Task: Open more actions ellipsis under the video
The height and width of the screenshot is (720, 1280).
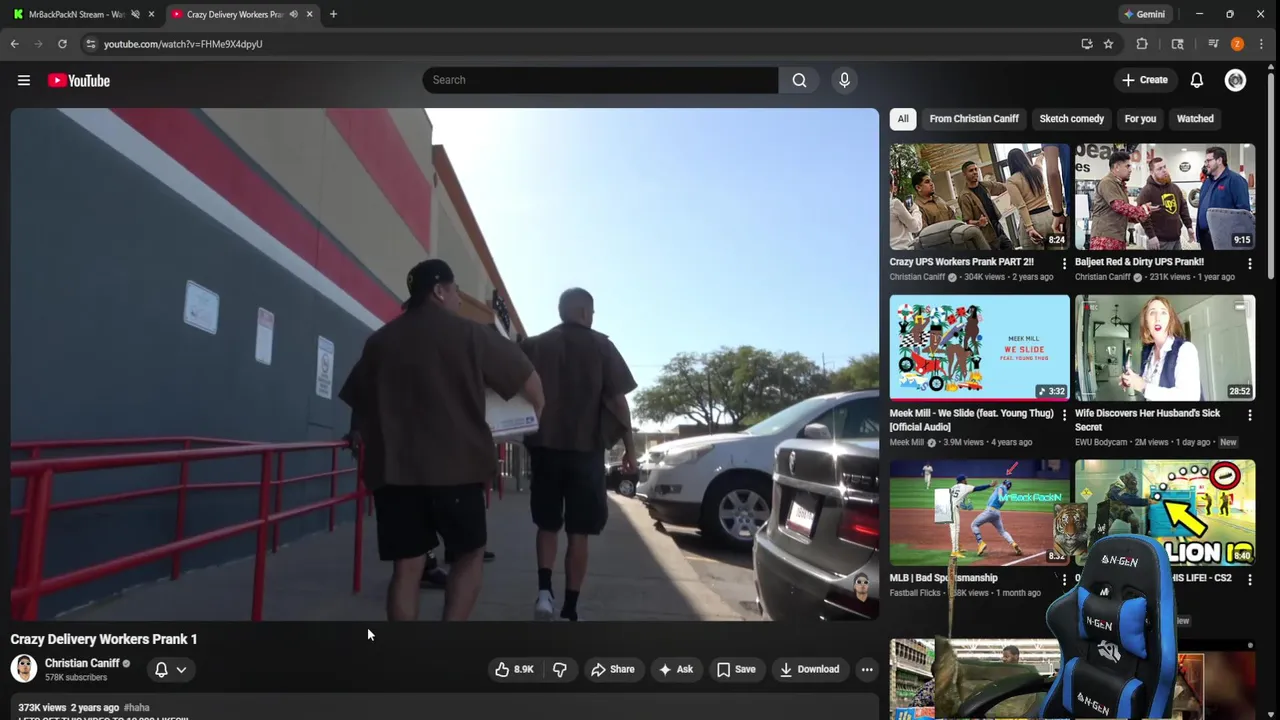Action: click(x=867, y=669)
